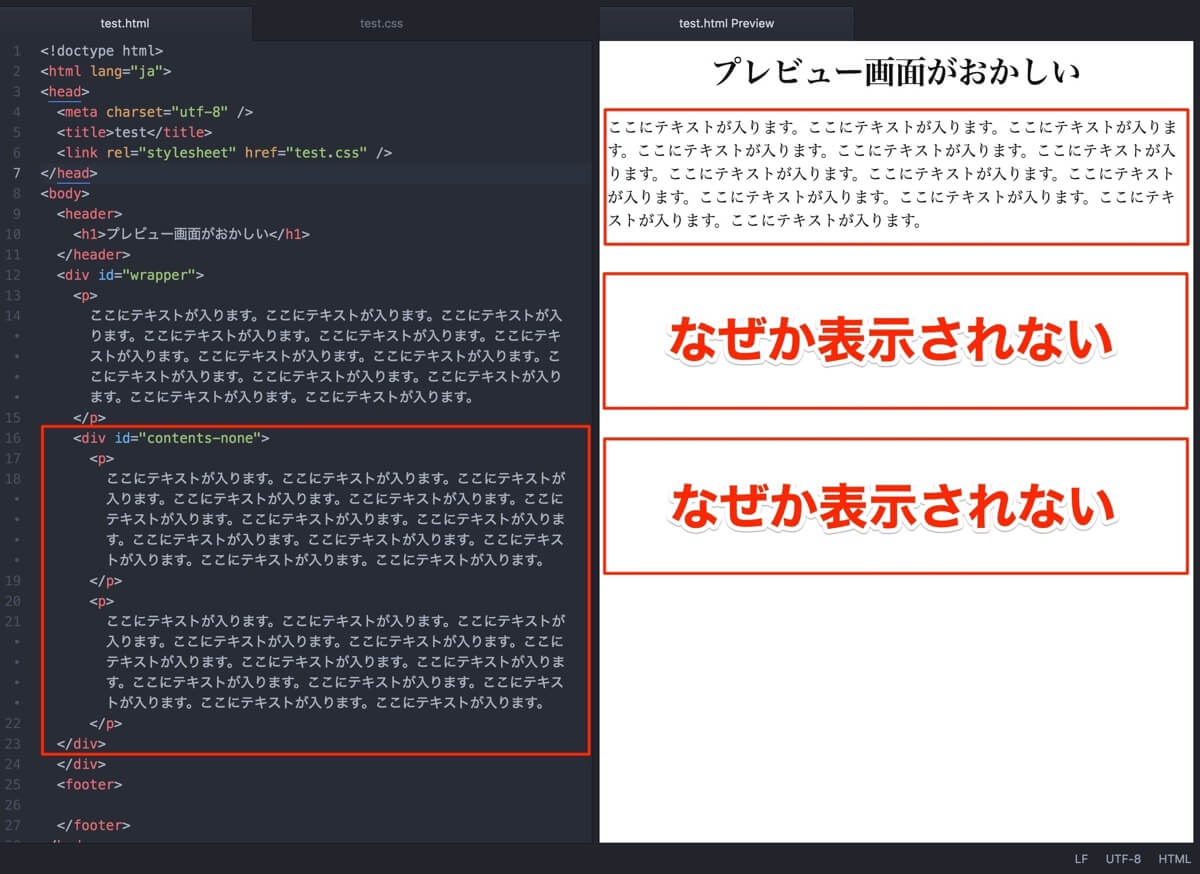
Task: Click the meta charset="utf-8" line
Action: point(155,112)
